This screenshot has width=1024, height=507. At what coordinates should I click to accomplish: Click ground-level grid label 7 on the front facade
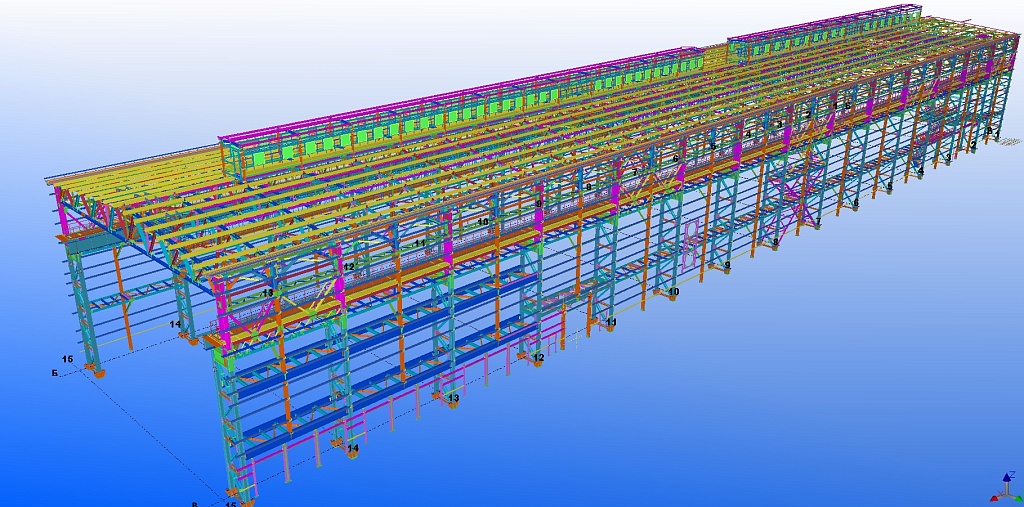(x=817, y=221)
